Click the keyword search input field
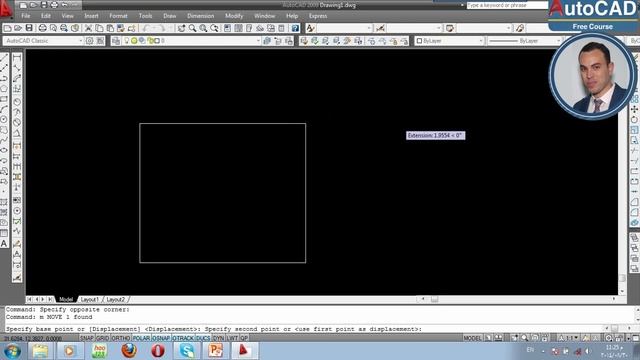640x360 pixels. pyautogui.click(x=507, y=5)
